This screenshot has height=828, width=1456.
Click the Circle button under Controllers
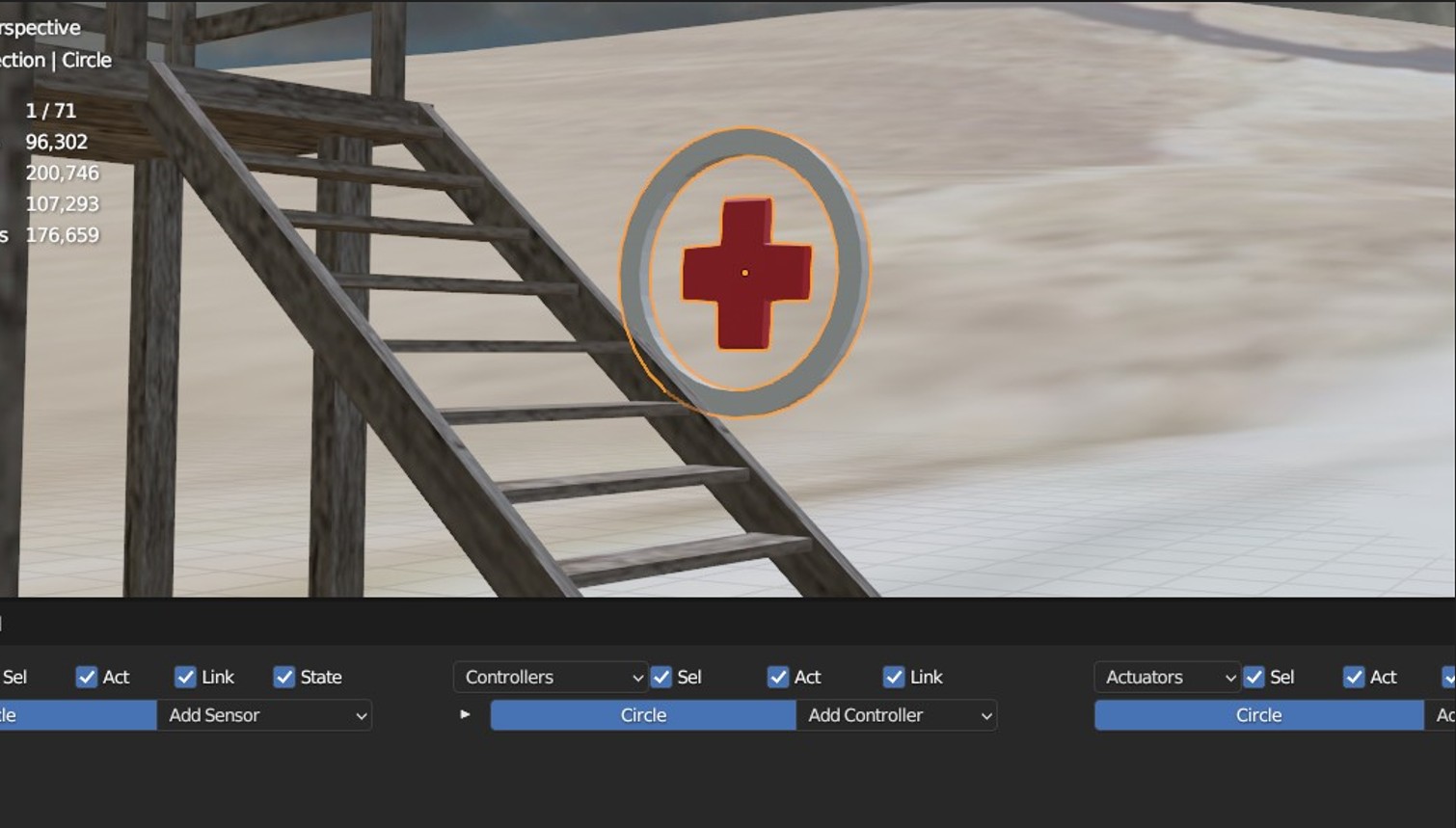click(643, 715)
